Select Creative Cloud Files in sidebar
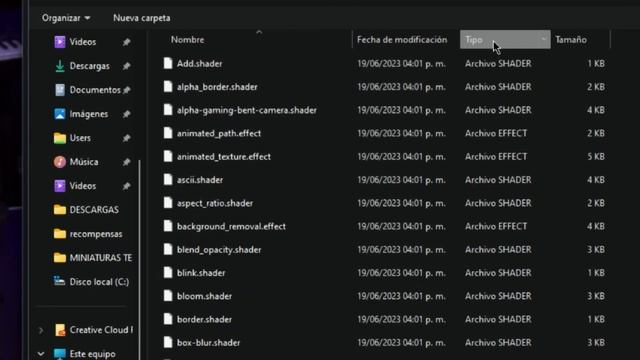Screen dimensions: 640x360 pos(101,330)
